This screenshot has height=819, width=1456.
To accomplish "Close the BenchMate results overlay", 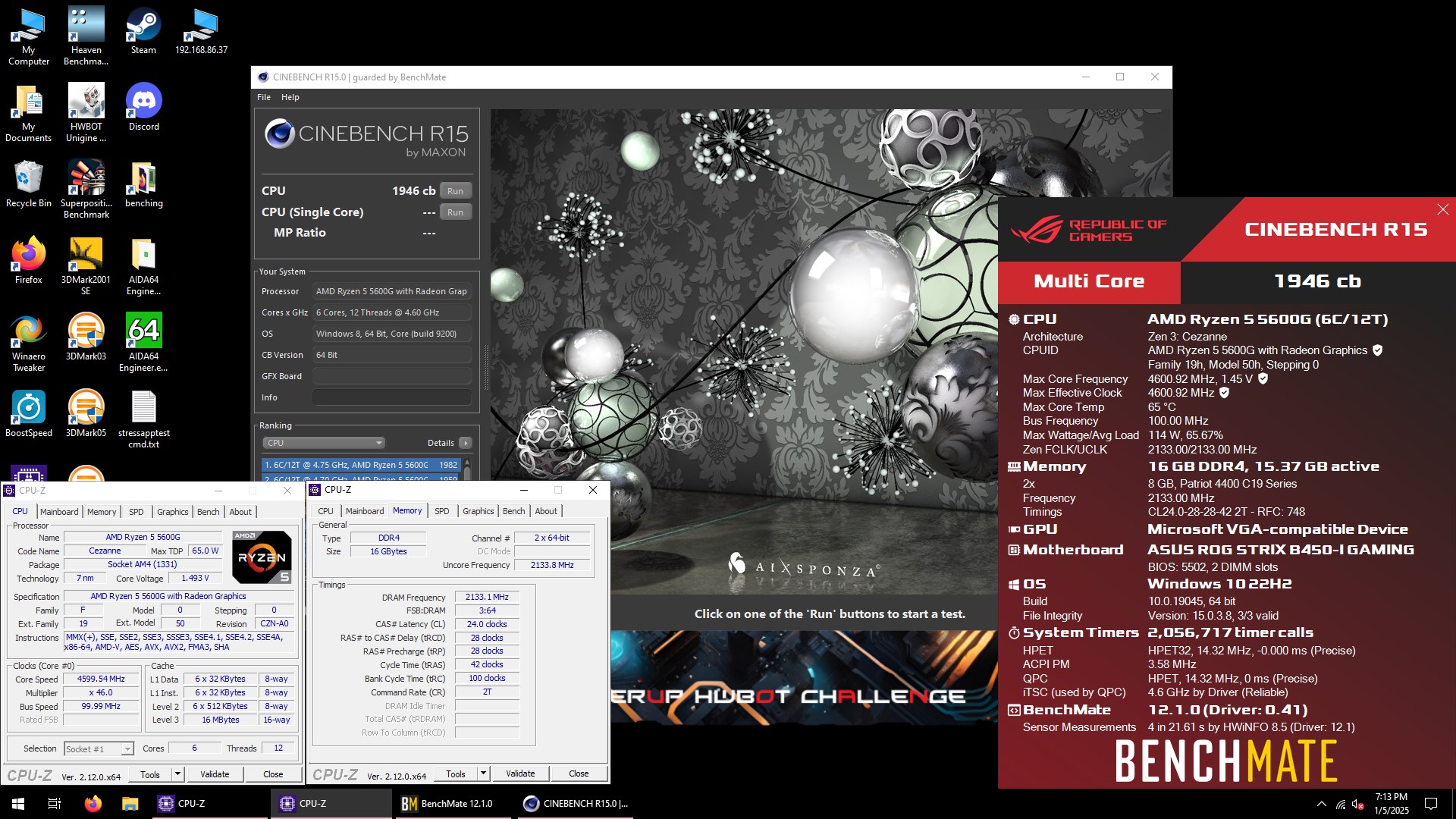I will click(x=1442, y=209).
